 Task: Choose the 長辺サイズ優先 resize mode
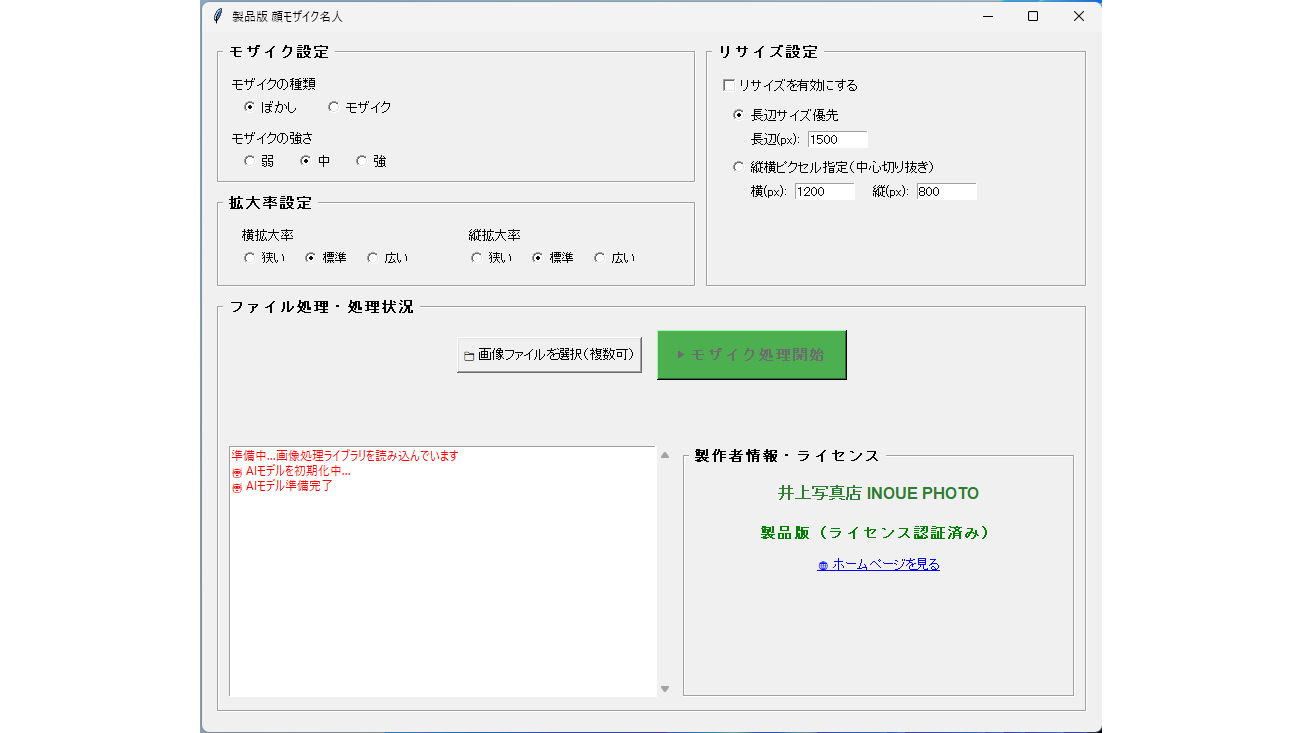coord(738,113)
